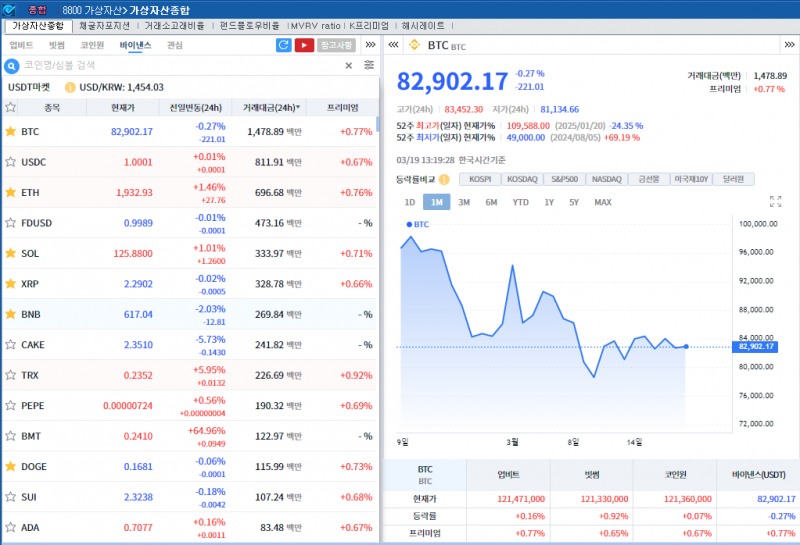Toggle favorite star for BTC
The height and width of the screenshot is (545, 800).
coord(10,132)
